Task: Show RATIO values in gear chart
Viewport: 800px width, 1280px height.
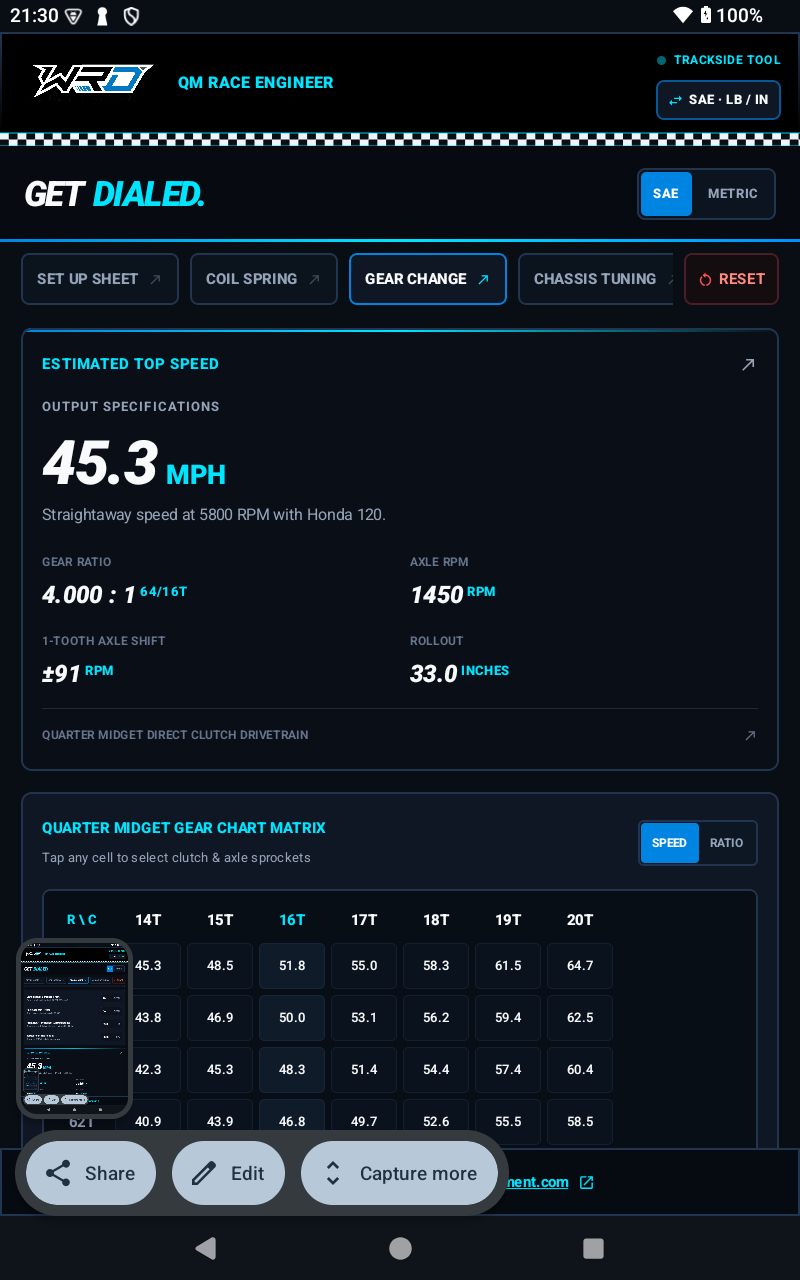Action: [x=727, y=843]
